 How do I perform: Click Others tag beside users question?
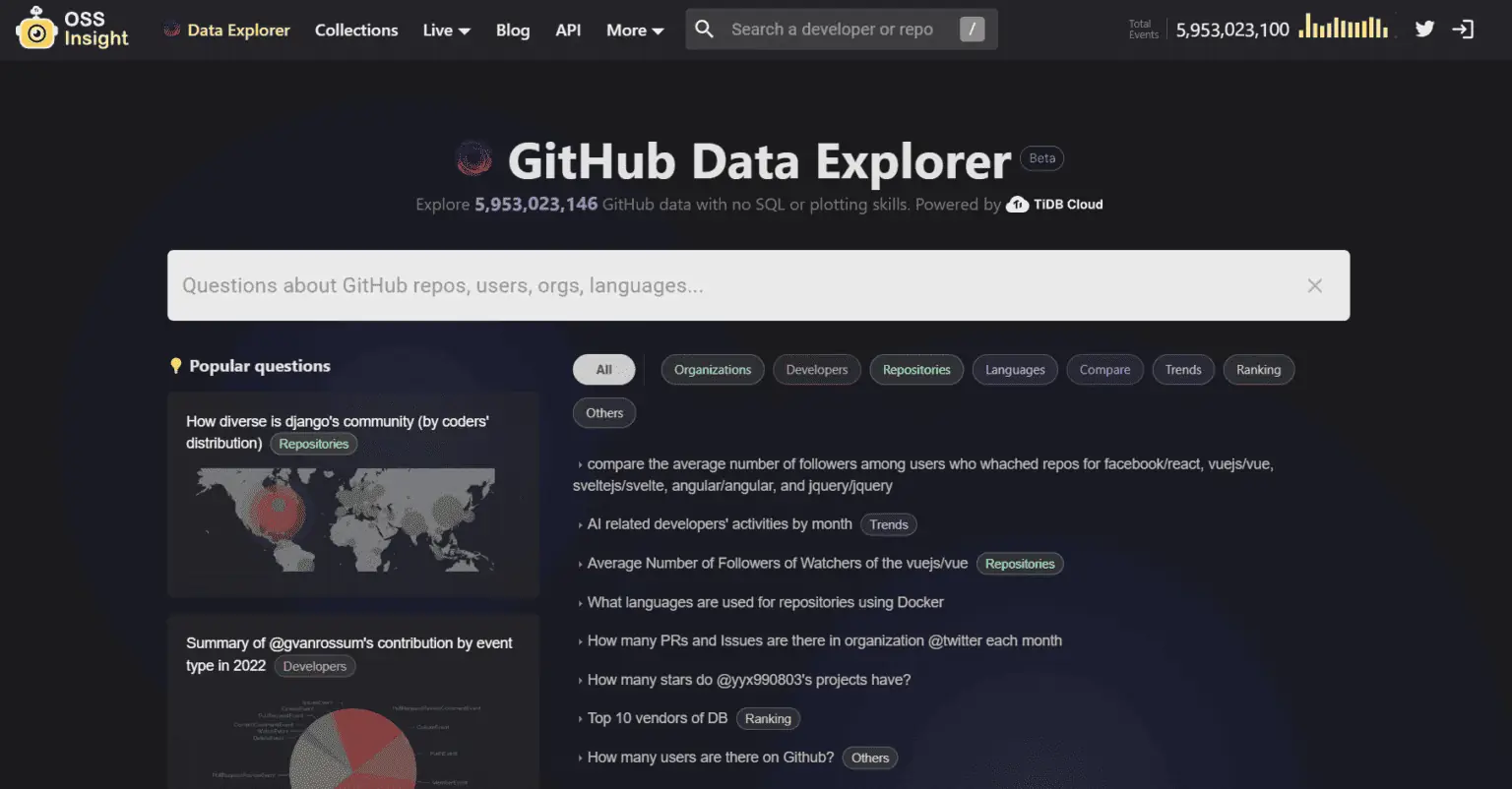click(870, 758)
